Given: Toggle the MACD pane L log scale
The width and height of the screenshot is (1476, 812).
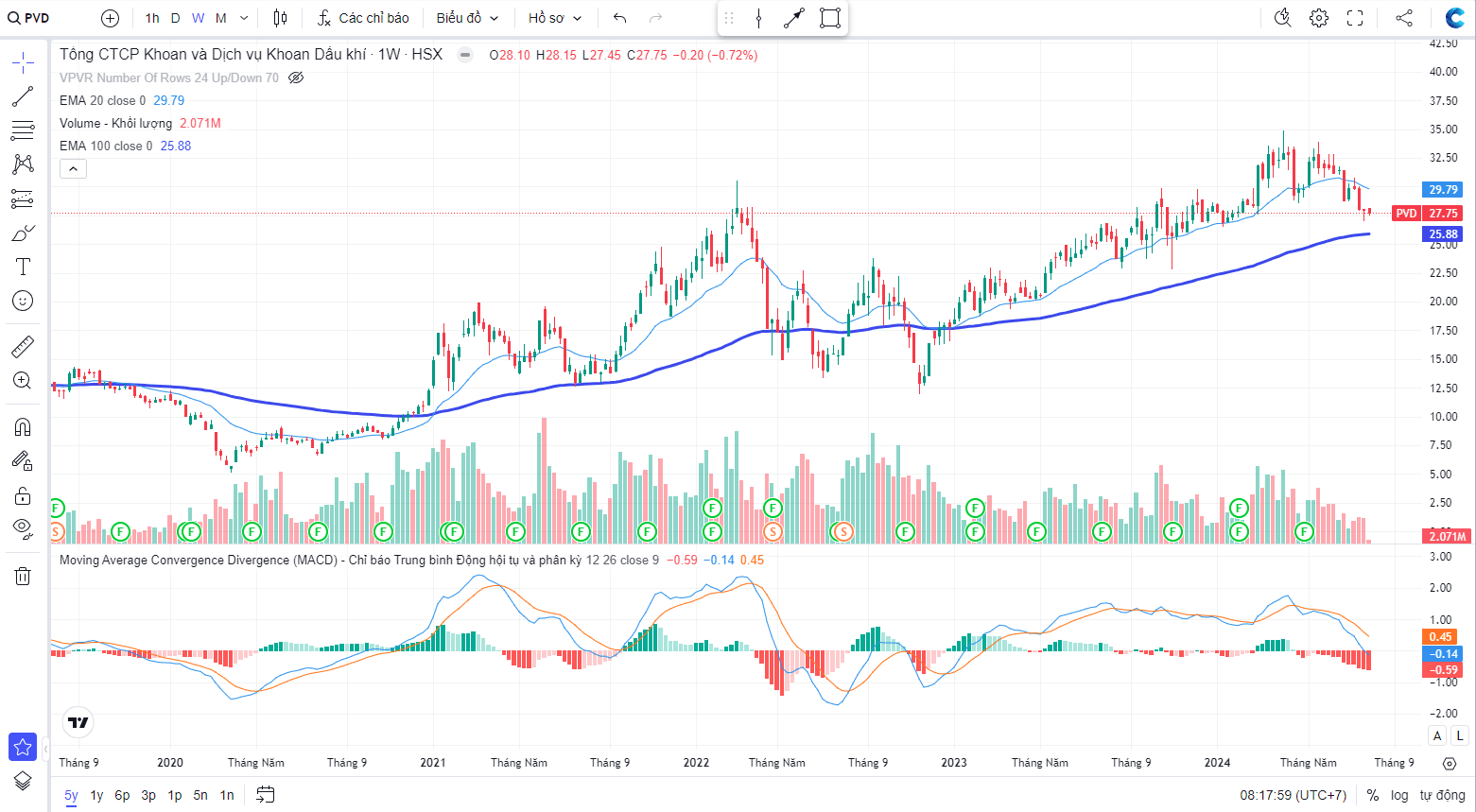Looking at the screenshot, I should point(1460,735).
